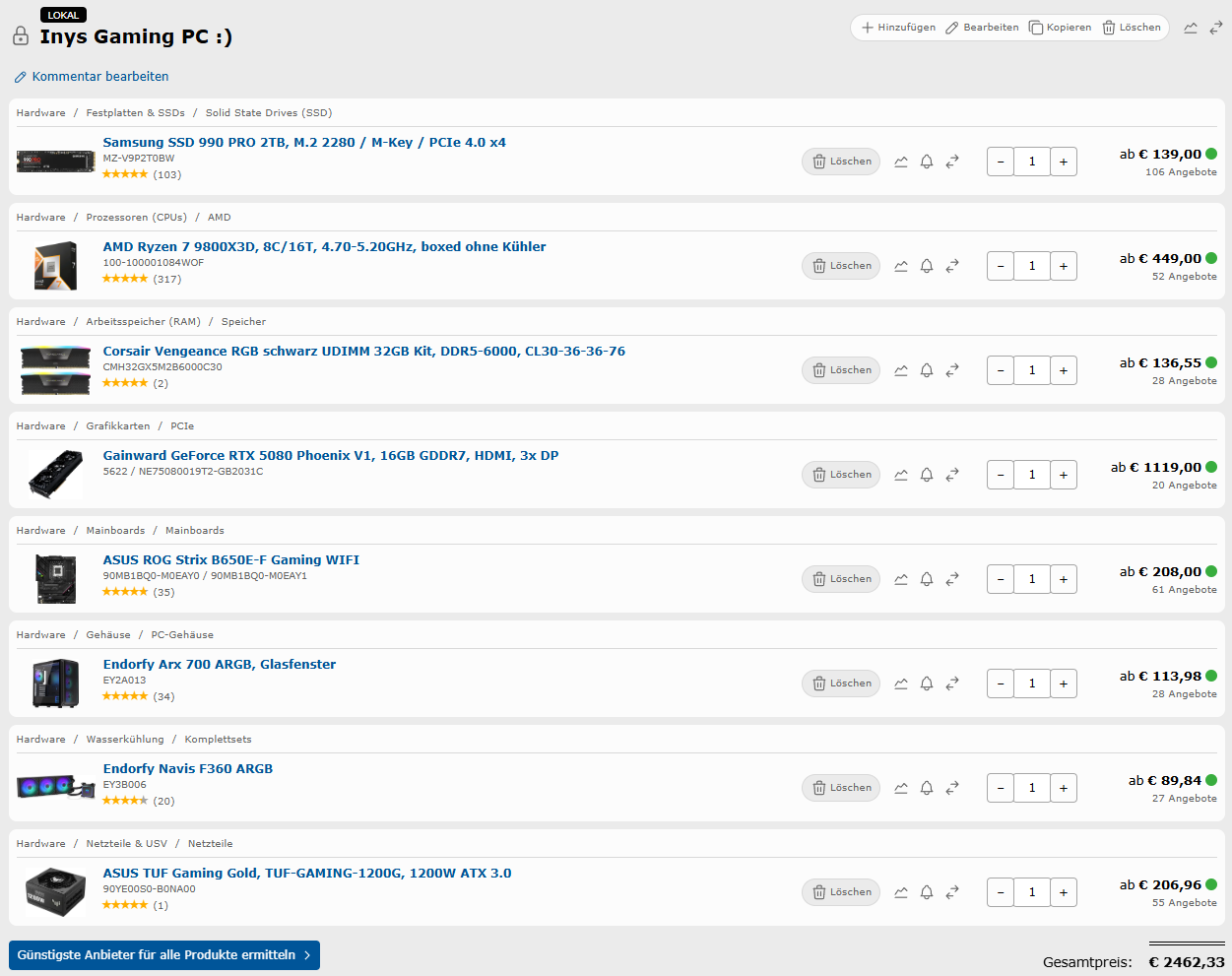
Task: Open Endorfy Navis F360 ARGB product link
Action: tap(188, 769)
